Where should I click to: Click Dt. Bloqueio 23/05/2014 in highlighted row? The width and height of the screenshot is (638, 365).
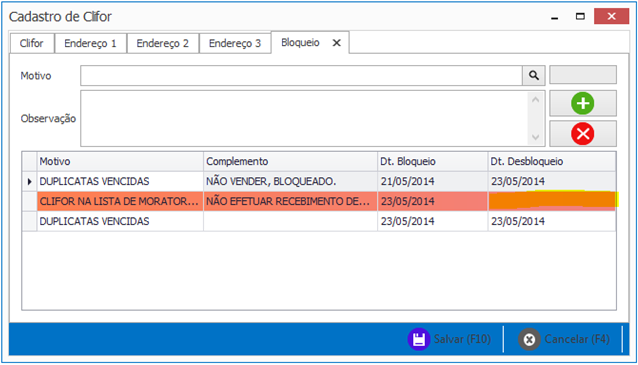pyautogui.click(x=433, y=201)
